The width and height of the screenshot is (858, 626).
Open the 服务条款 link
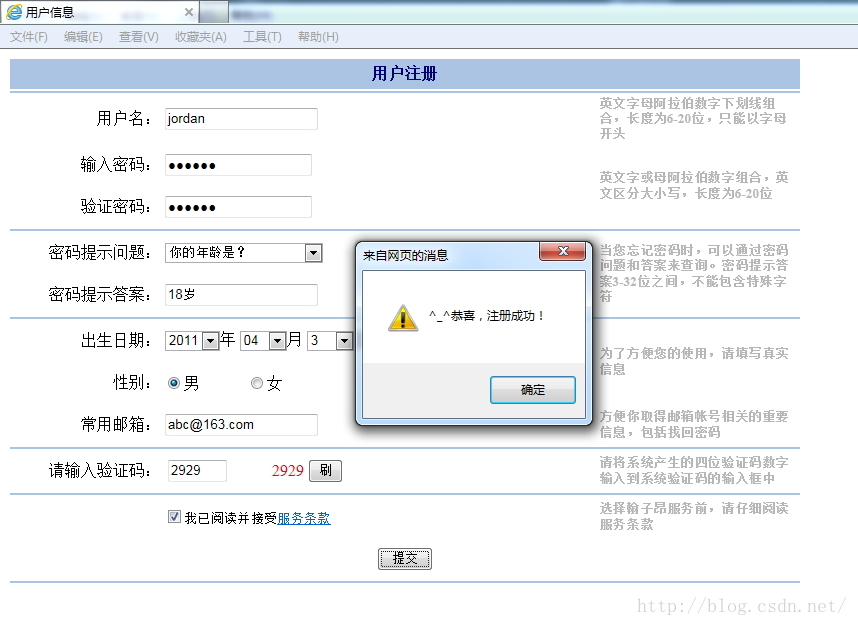(304, 518)
